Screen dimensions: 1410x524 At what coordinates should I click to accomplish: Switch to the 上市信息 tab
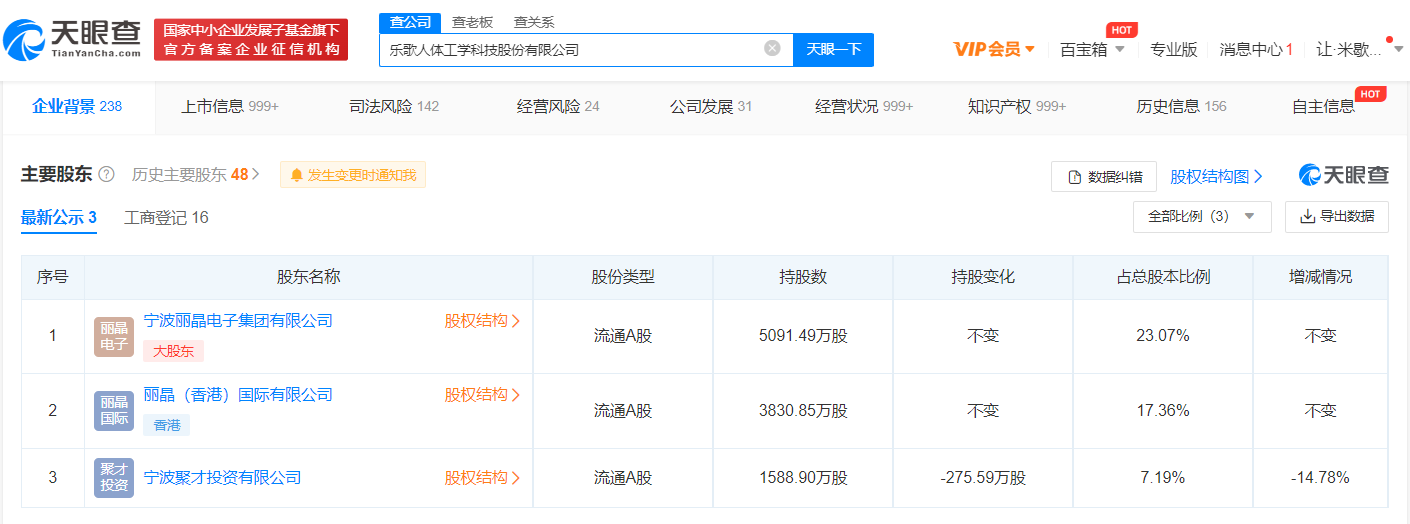230,107
